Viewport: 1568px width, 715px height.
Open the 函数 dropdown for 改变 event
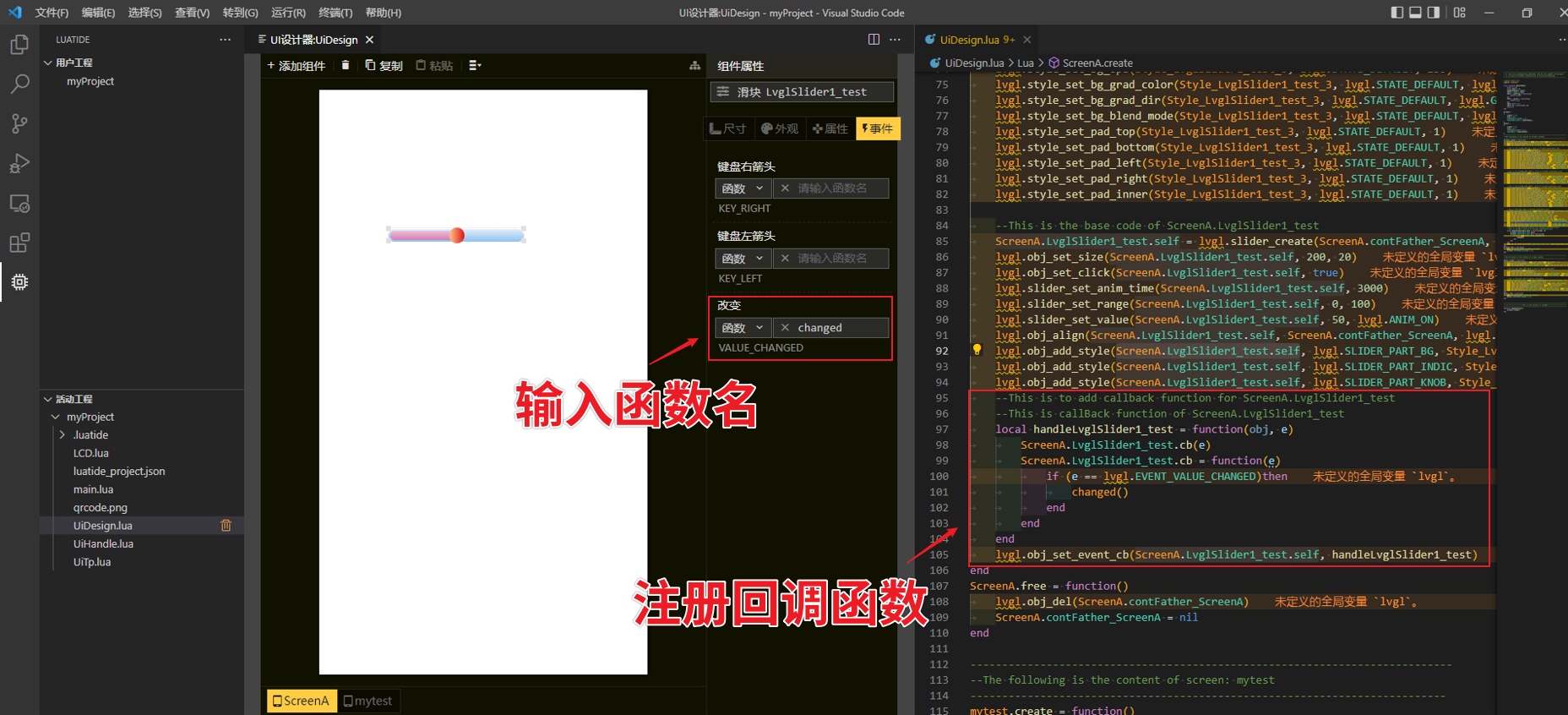click(743, 328)
